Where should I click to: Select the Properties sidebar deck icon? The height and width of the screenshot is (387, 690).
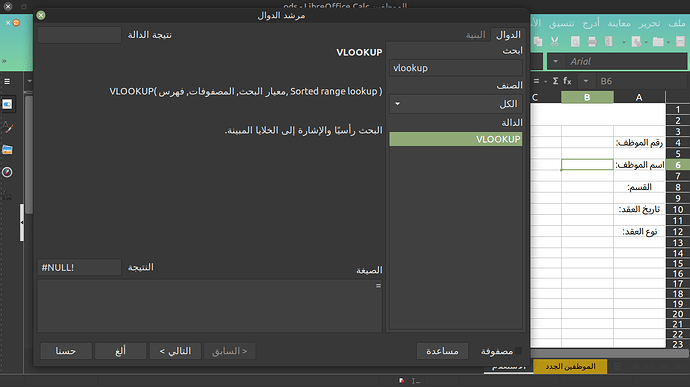point(7,104)
